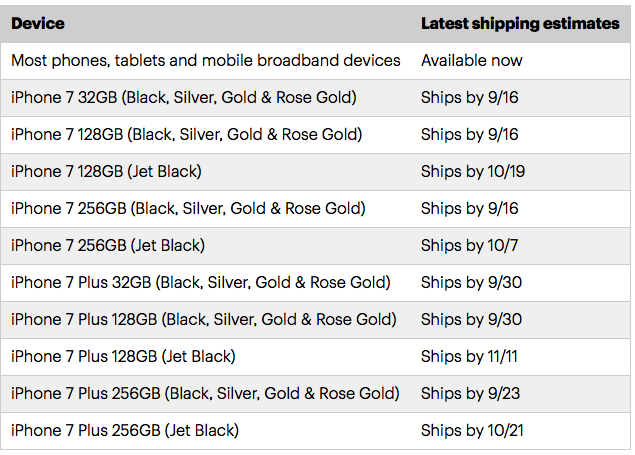Screen dimensions: 635x455
Task: Click Ships by 9/16 for iPhone 7 32GB
Action: pyautogui.click(x=470, y=98)
